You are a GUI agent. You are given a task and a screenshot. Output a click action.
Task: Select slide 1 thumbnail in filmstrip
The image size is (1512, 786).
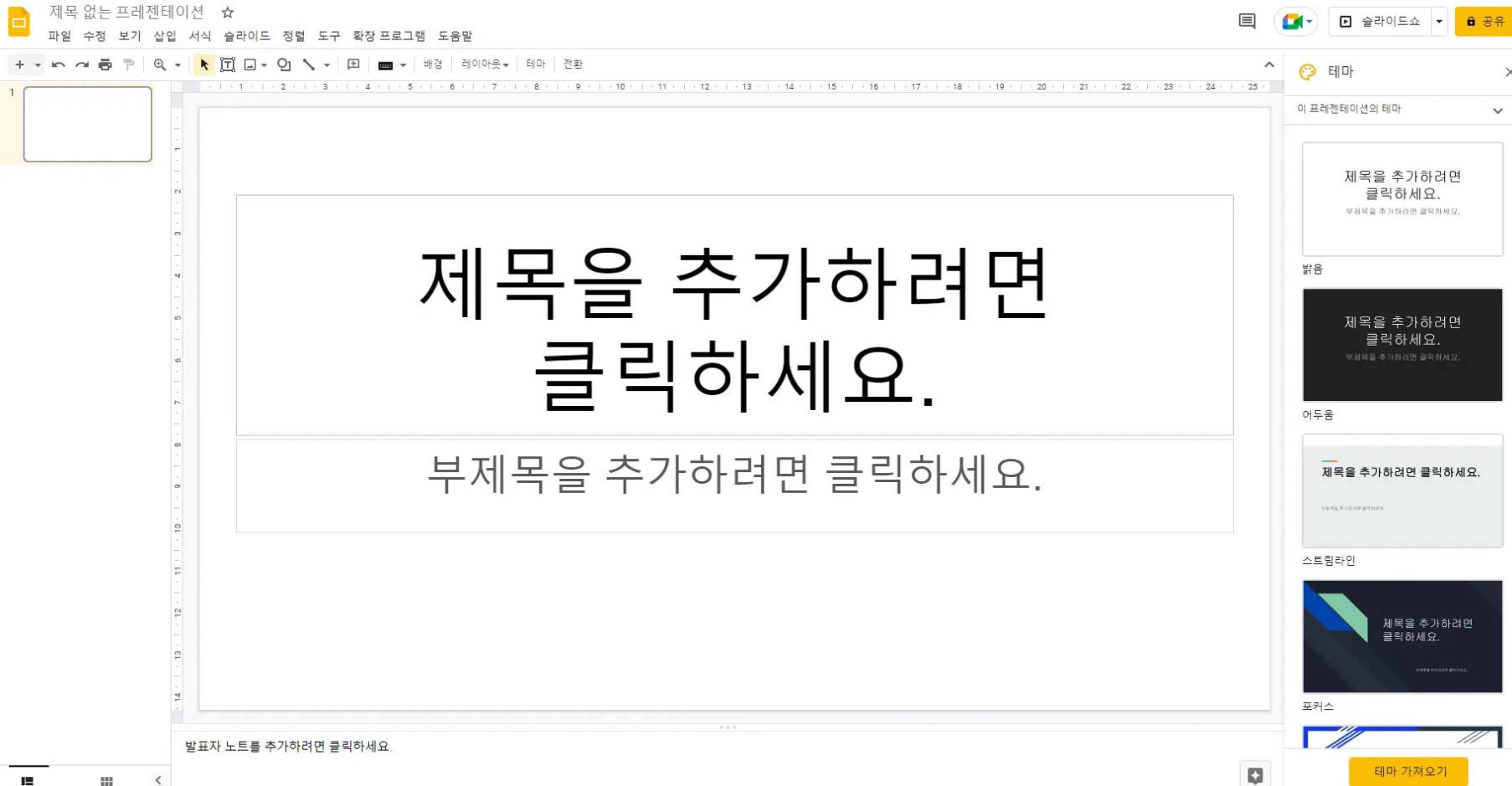(x=88, y=124)
